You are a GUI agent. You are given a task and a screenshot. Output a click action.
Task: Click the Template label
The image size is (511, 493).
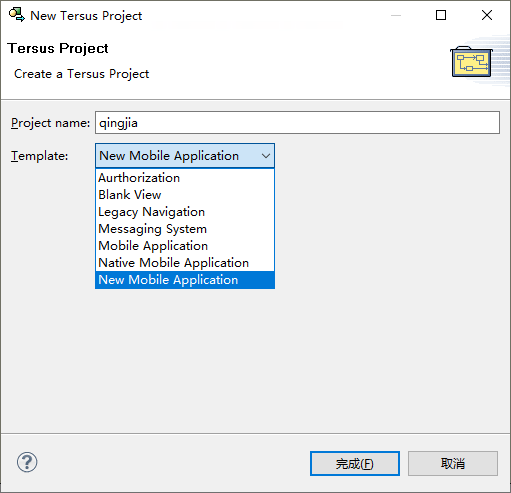39,156
